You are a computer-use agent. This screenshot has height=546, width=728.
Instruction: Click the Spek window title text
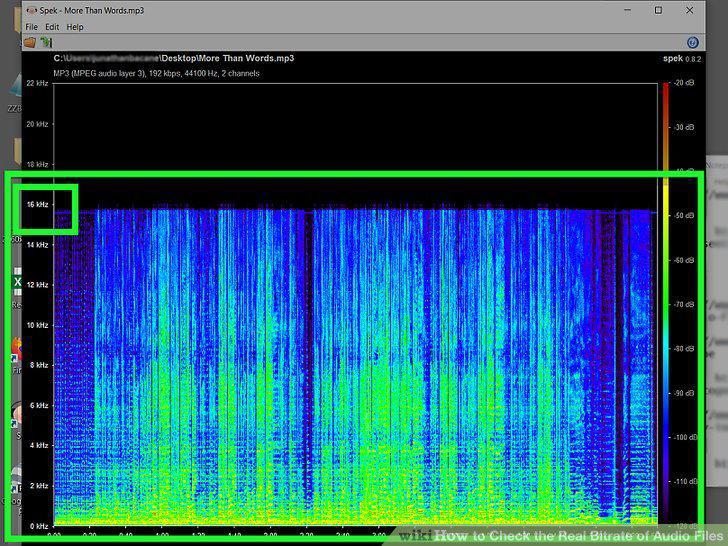[x=92, y=10]
